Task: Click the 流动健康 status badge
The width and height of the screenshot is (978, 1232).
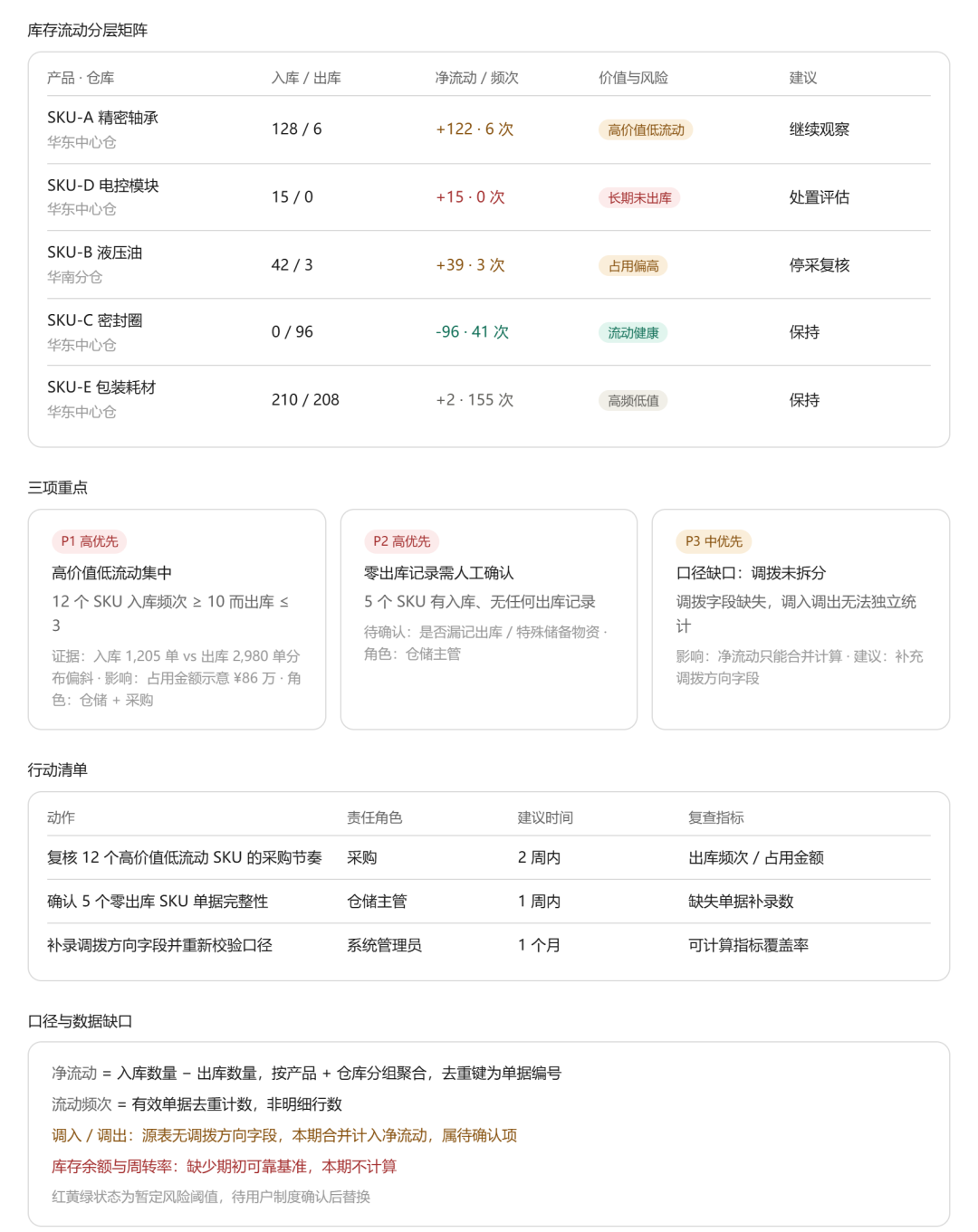Action: pos(633,332)
